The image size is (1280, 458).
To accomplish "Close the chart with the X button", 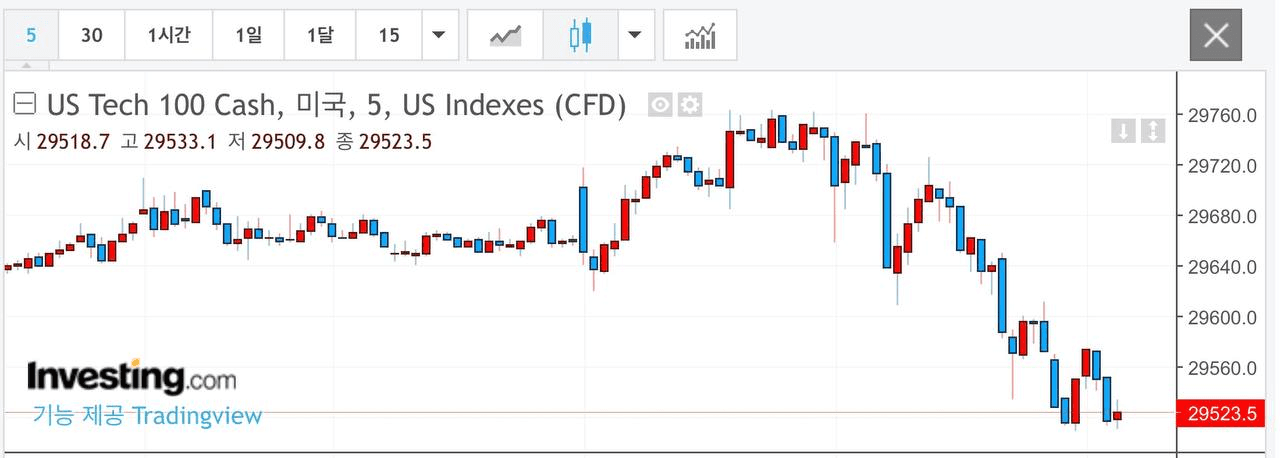I will tap(1216, 35).
